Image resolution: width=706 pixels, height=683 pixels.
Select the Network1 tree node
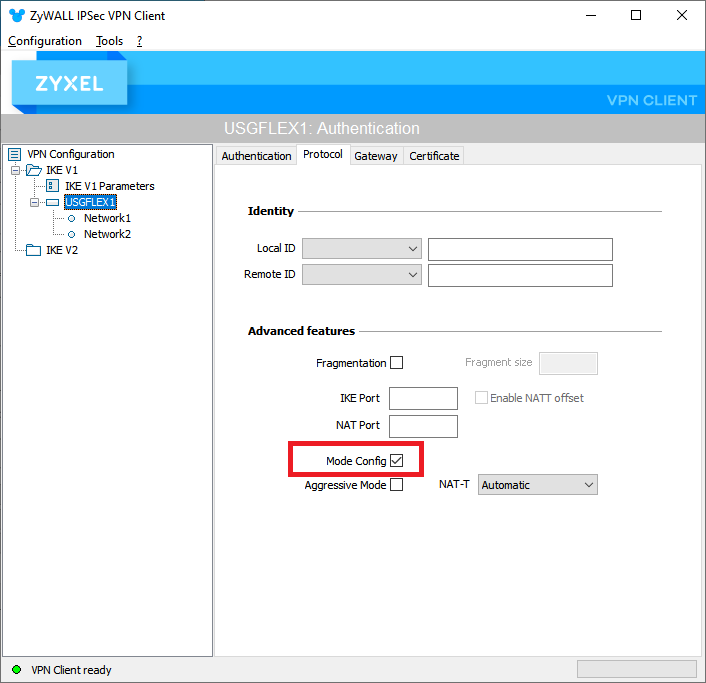[x=107, y=218]
